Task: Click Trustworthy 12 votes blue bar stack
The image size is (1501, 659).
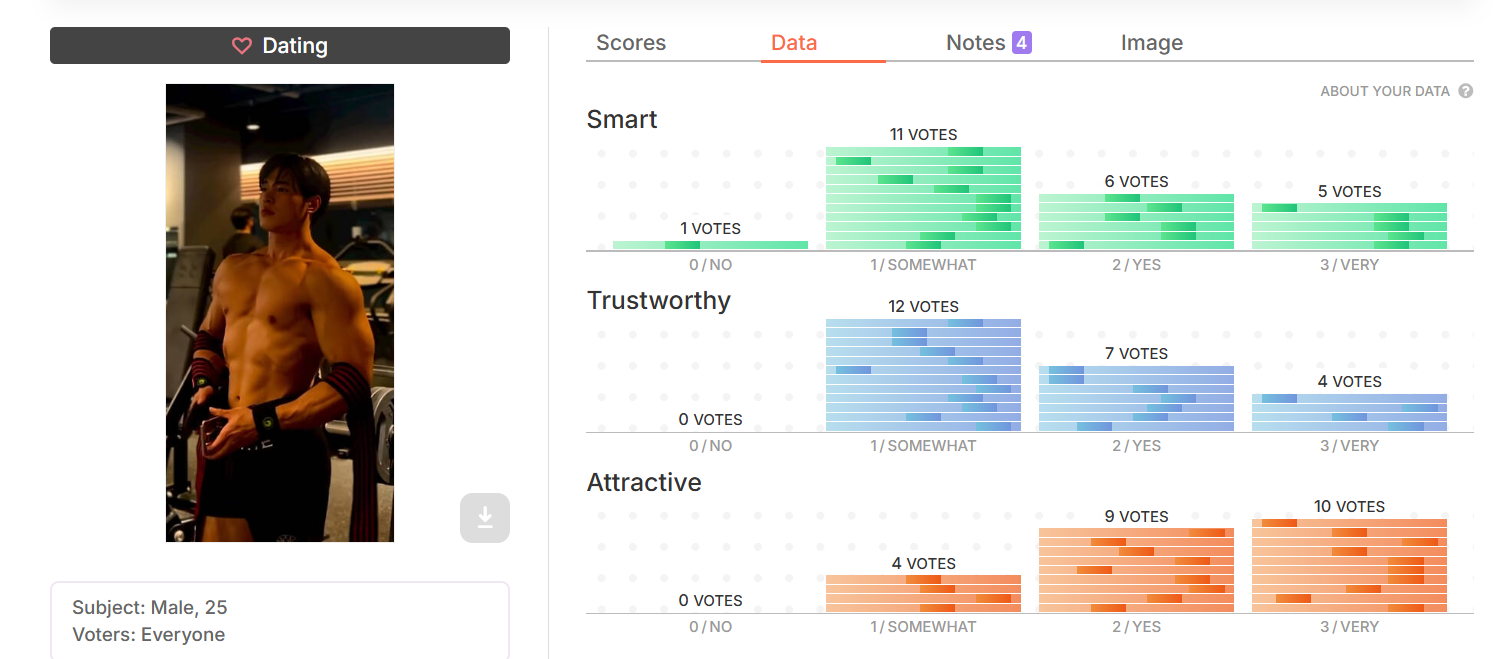Action: coord(923,375)
